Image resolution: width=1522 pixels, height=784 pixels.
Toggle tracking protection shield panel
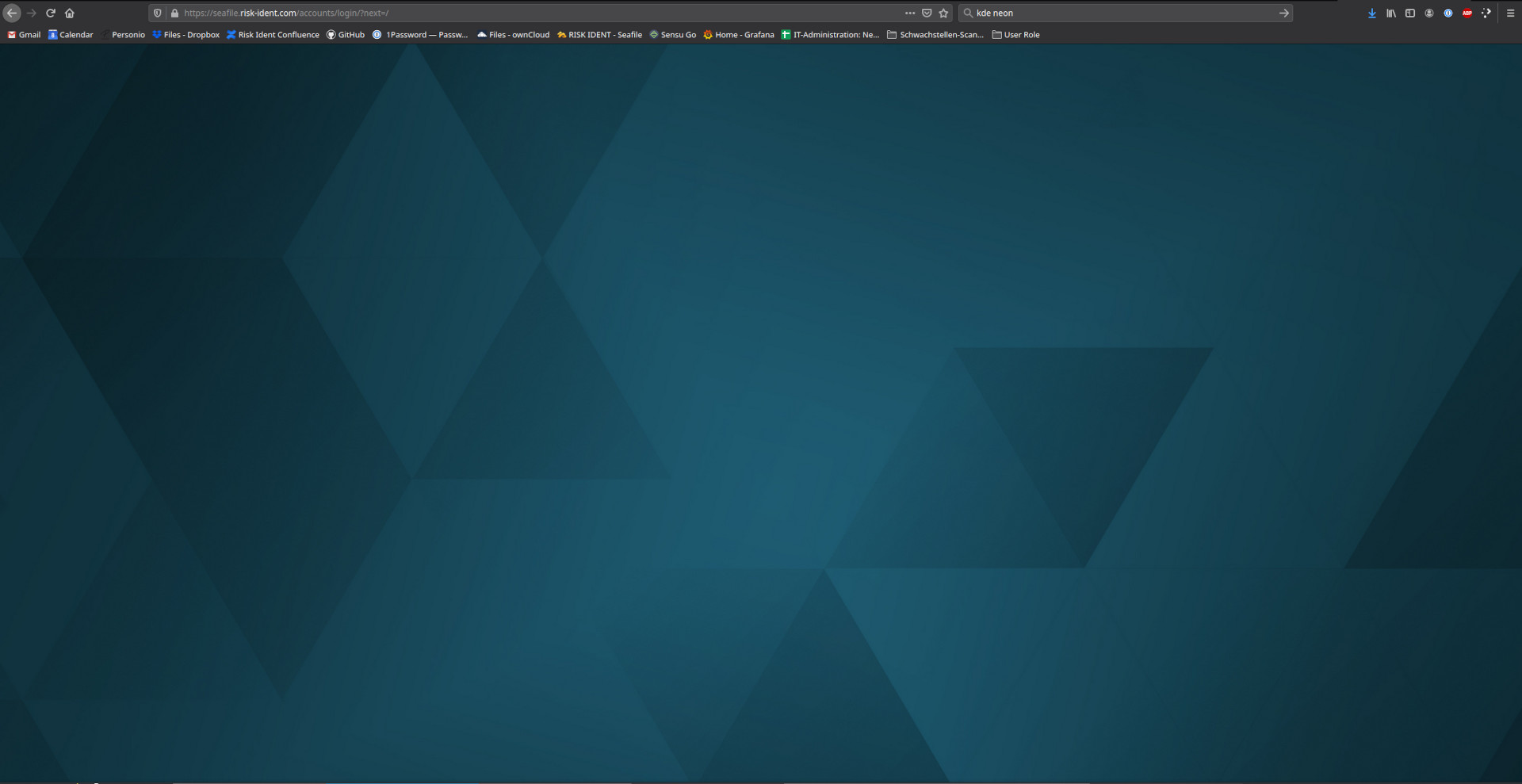[157, 13]
